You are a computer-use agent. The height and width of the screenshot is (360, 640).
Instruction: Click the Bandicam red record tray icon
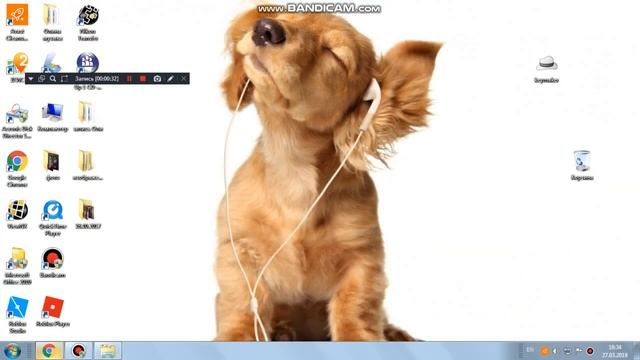590,351
